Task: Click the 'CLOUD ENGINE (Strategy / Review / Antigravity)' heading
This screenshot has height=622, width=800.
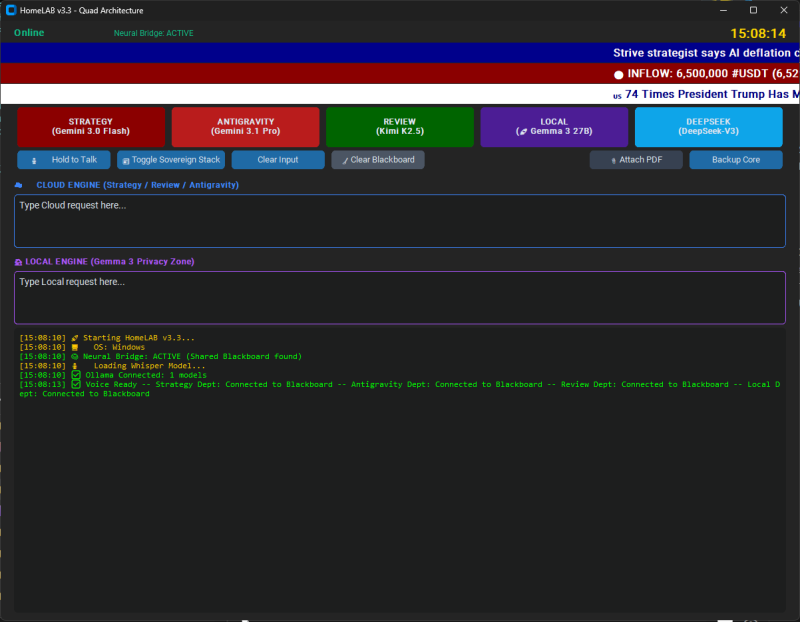Action: [137, 185]
